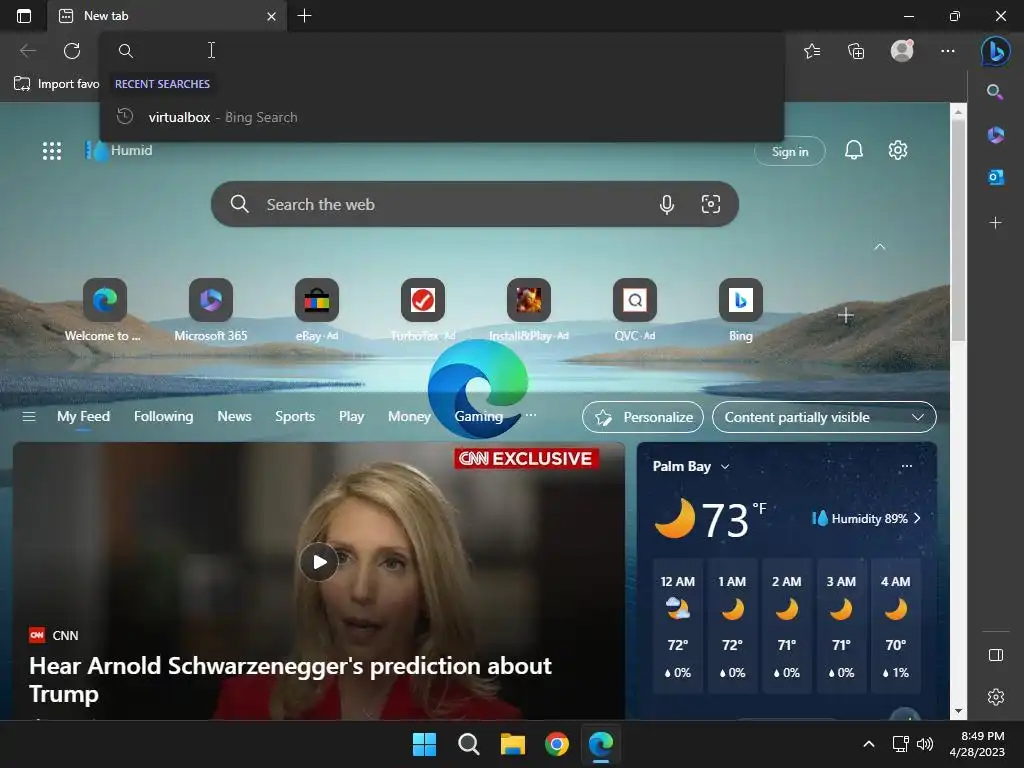1024x768 pixels.
Task: Open Windows Start menu
Action: (424, 744)
